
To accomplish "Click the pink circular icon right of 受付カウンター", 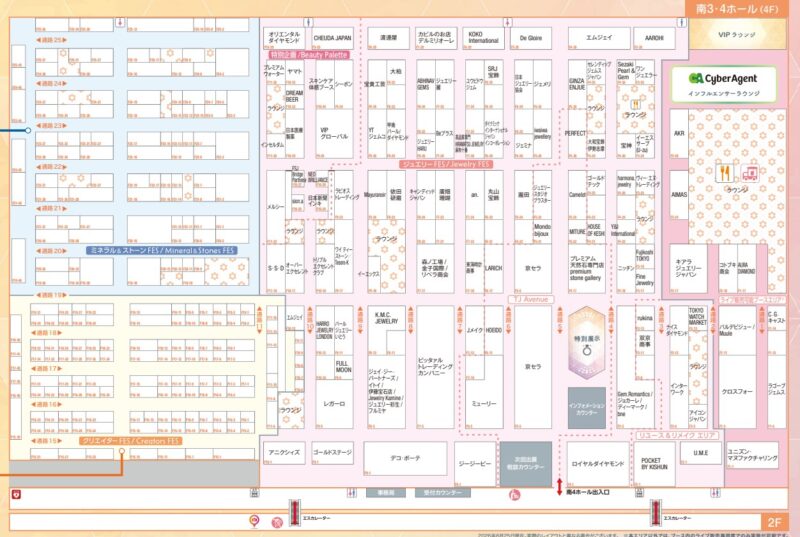I will (x=514, y=494).
